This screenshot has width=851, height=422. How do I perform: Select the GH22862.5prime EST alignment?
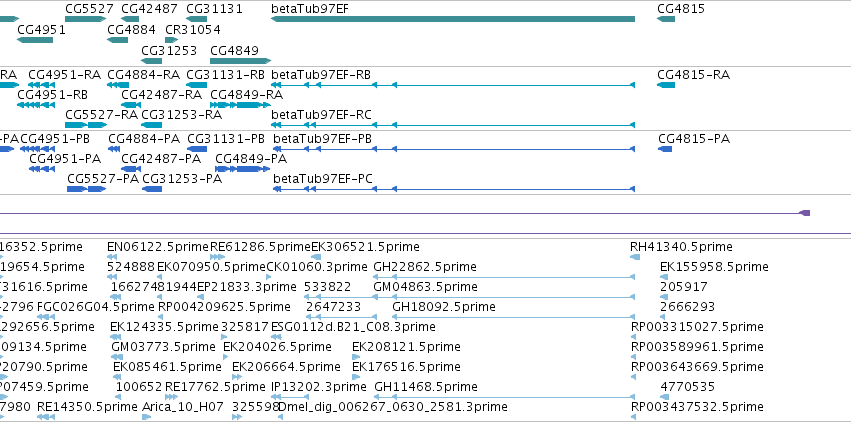point(504,277)
